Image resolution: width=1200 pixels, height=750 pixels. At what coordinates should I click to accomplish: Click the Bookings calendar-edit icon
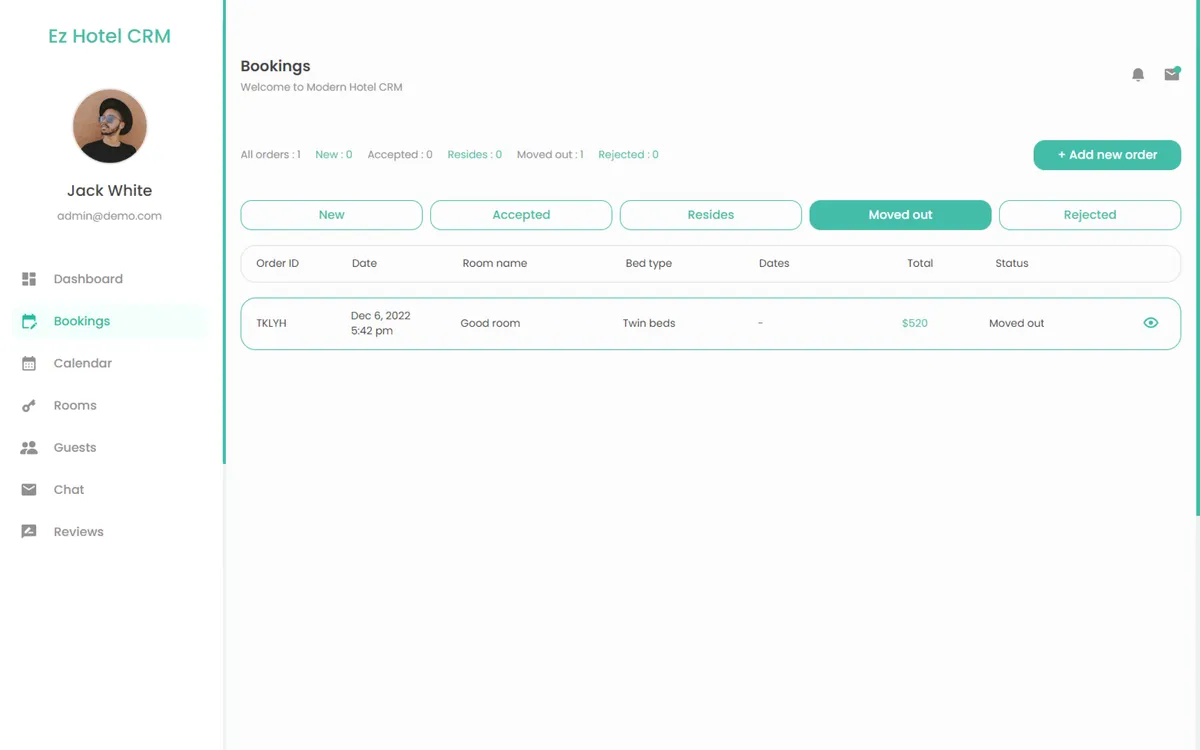coord(29,321)
